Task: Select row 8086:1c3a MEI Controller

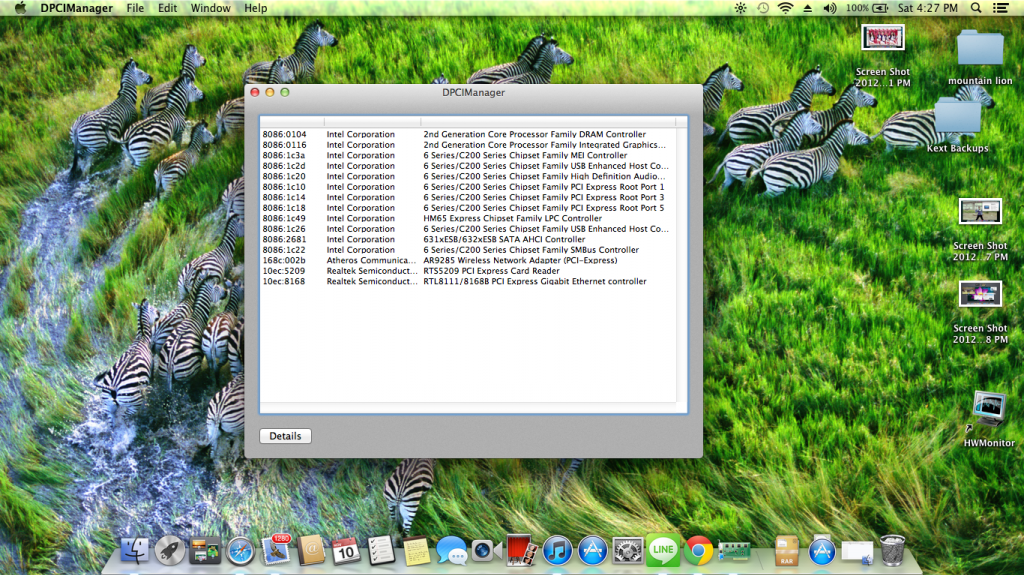Action: pyautogui.click(x=469, y=155)
